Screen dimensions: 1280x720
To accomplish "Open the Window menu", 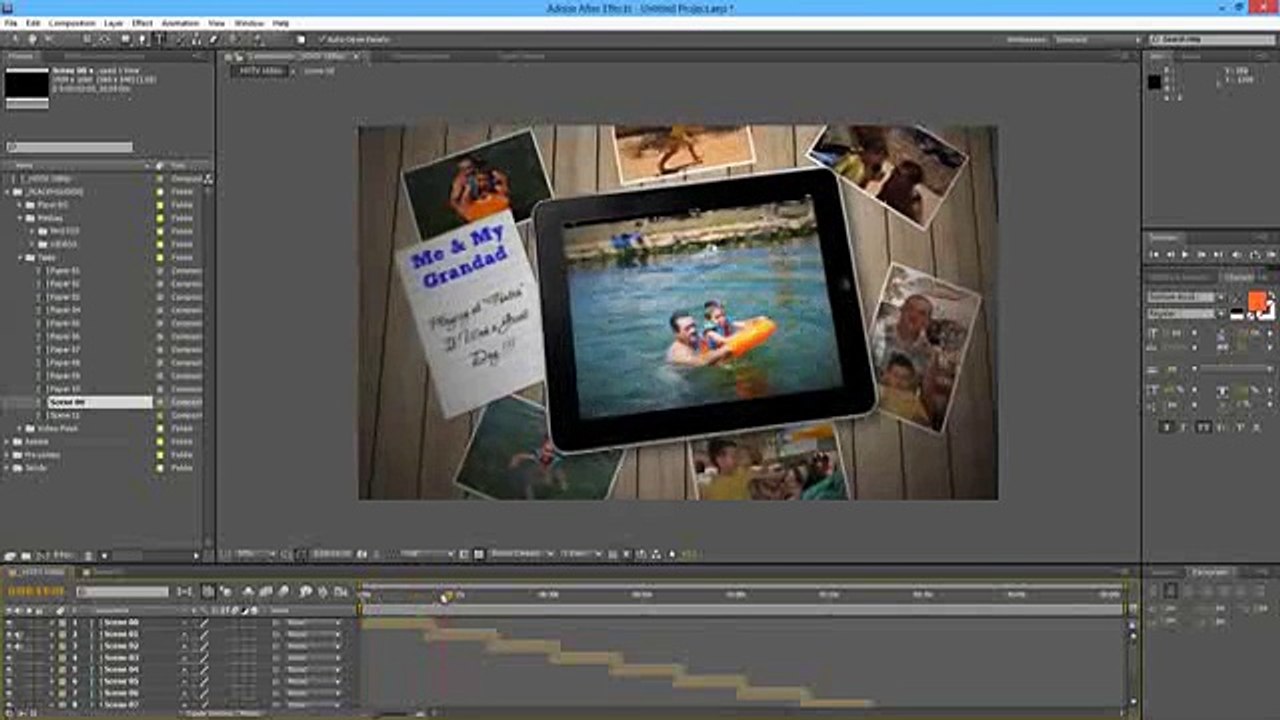I will tap(249, 23).
